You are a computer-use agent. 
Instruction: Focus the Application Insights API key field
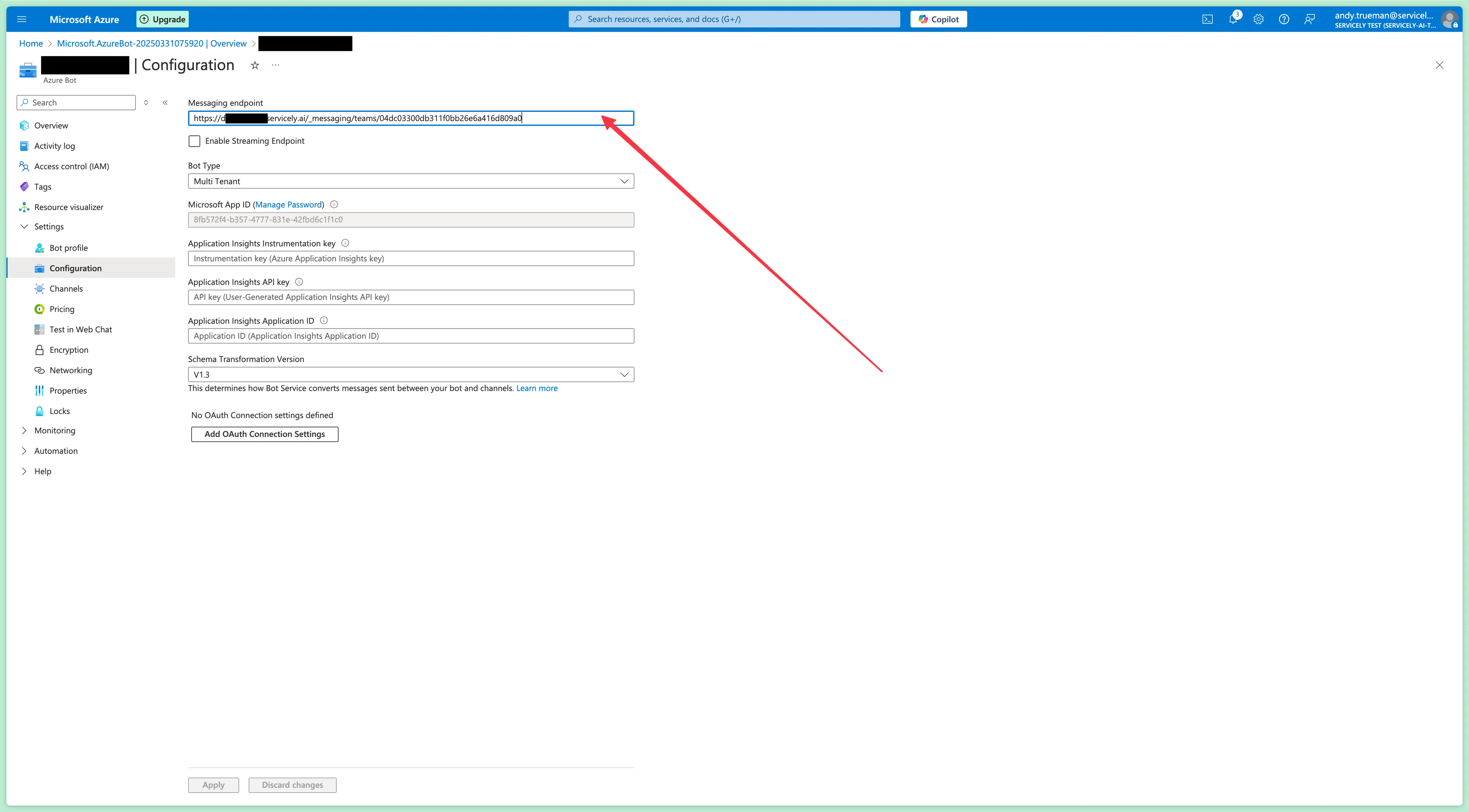411,297
